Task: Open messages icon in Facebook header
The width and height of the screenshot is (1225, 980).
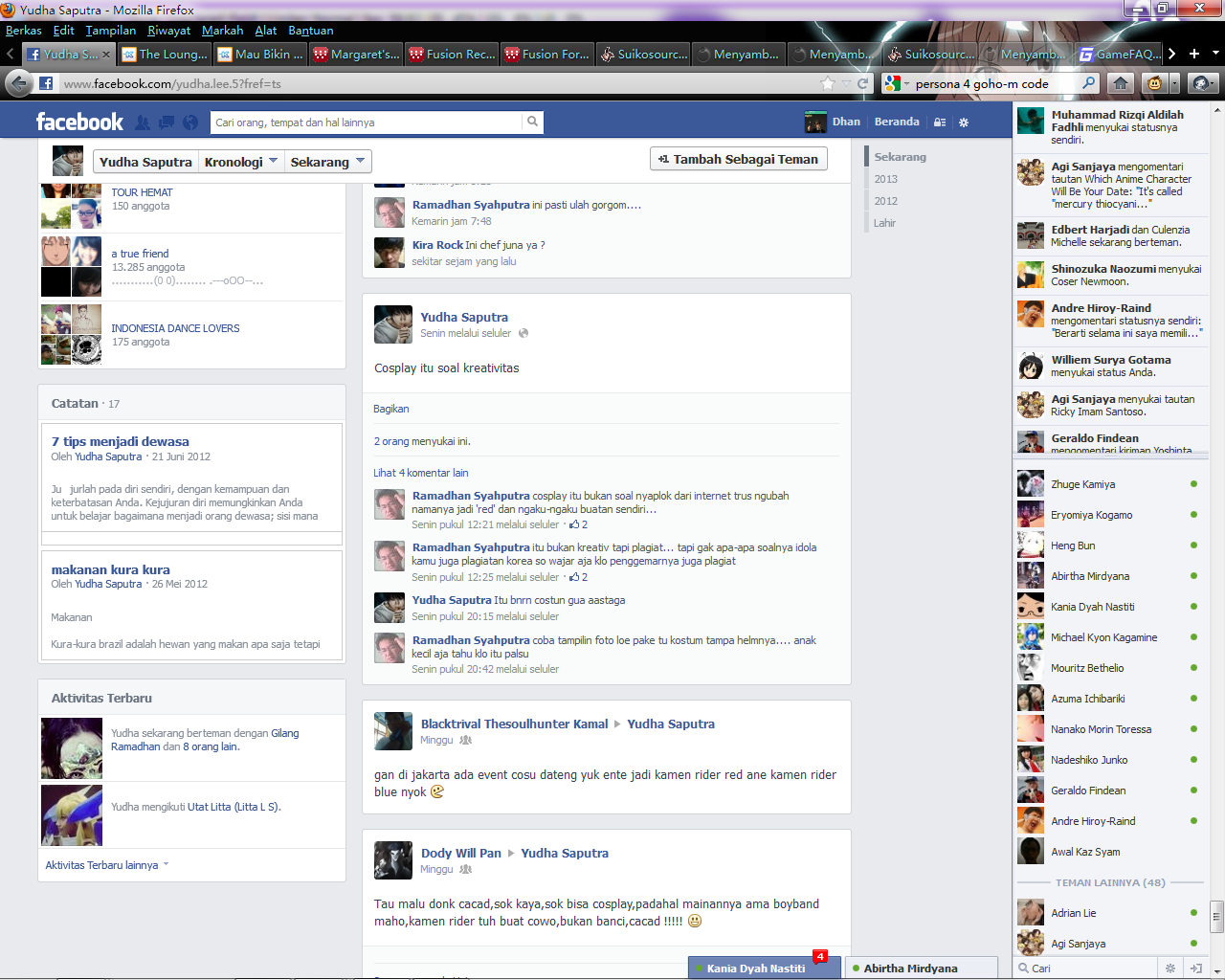Action: [x=167, y=122]
